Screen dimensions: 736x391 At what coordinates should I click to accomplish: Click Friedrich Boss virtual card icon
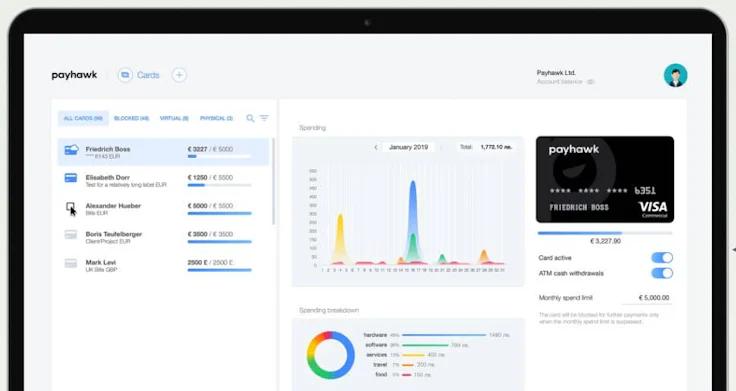(71, 150)
